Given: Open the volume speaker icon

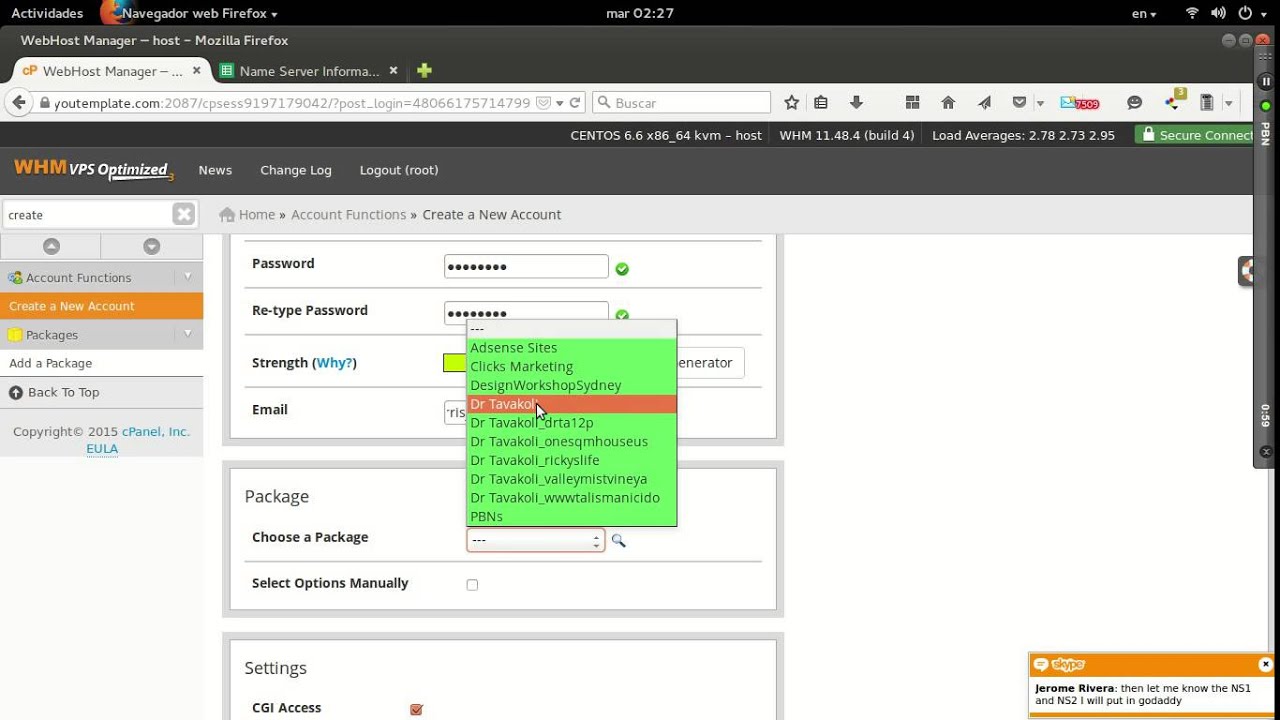Looking at the screenshot, I should coord(1218,13).
